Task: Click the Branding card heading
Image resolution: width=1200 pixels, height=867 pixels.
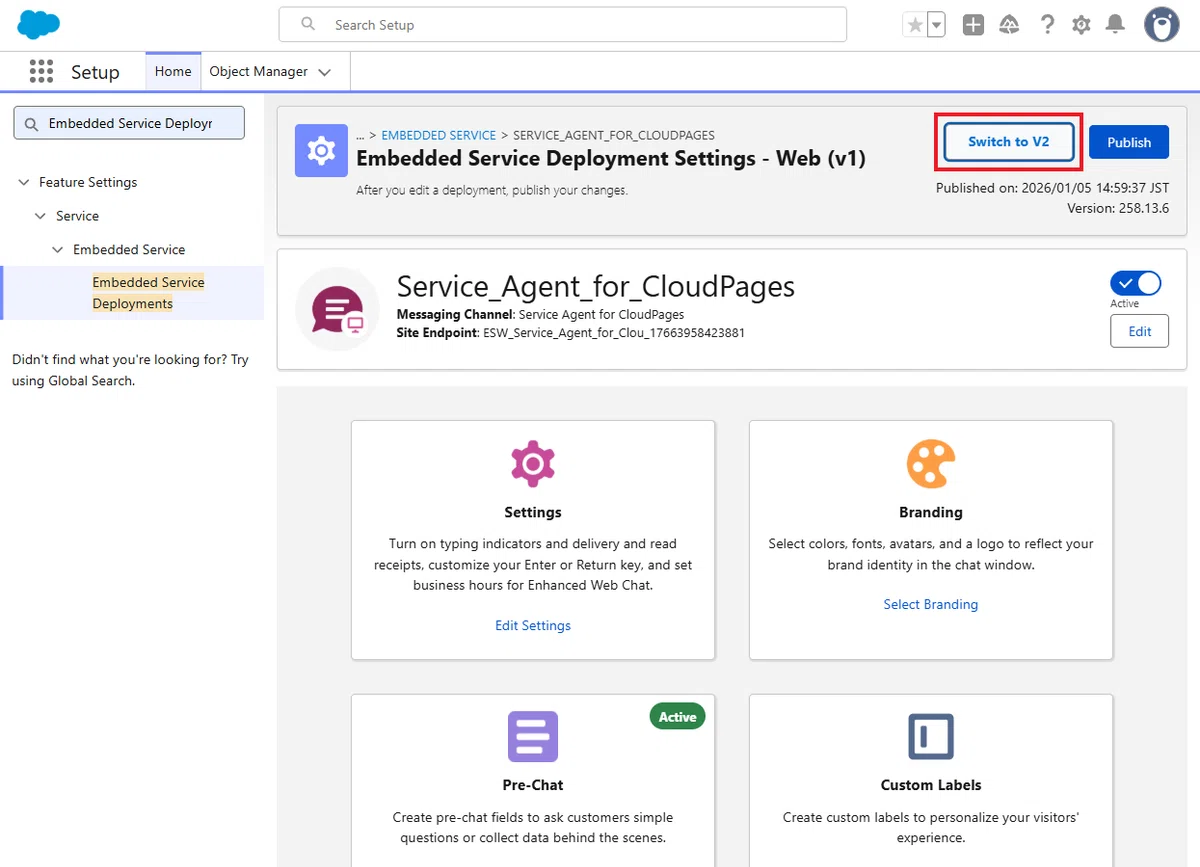Action: [x=931, y=512]
